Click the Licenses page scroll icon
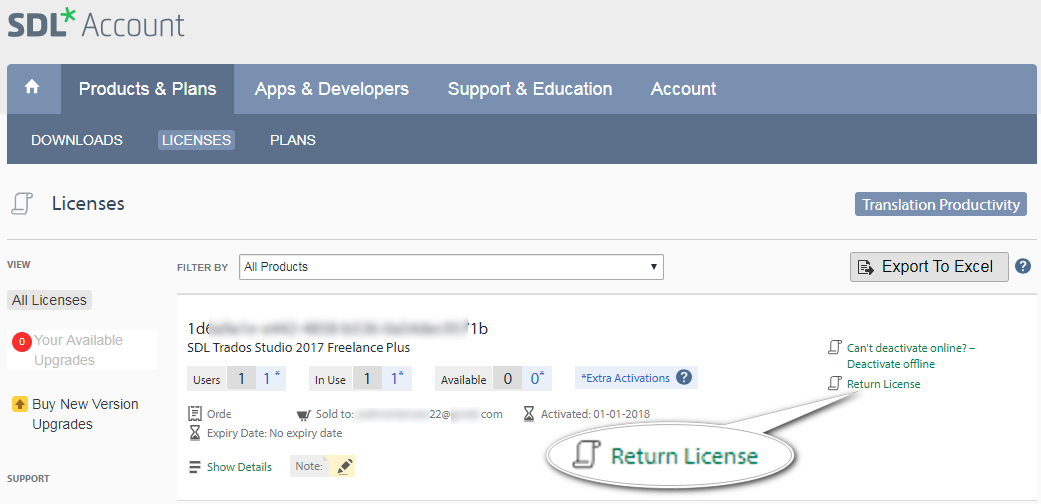Viewport: 1041px width, 504px height. point(21,204)
